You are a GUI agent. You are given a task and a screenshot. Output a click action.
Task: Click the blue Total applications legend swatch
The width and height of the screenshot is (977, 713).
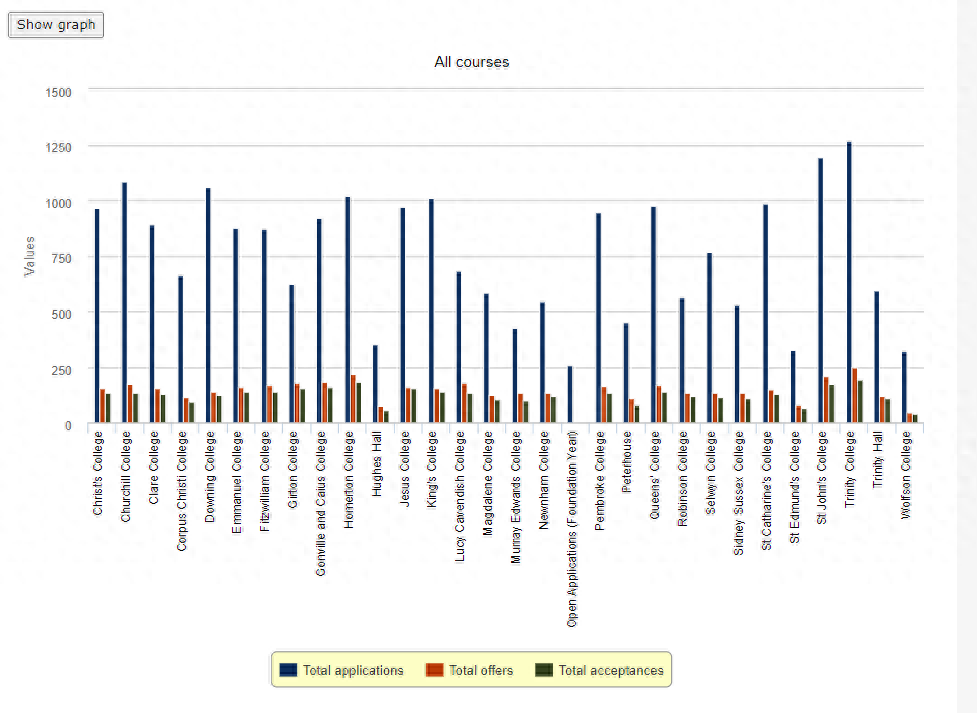(x=289, y=670)
